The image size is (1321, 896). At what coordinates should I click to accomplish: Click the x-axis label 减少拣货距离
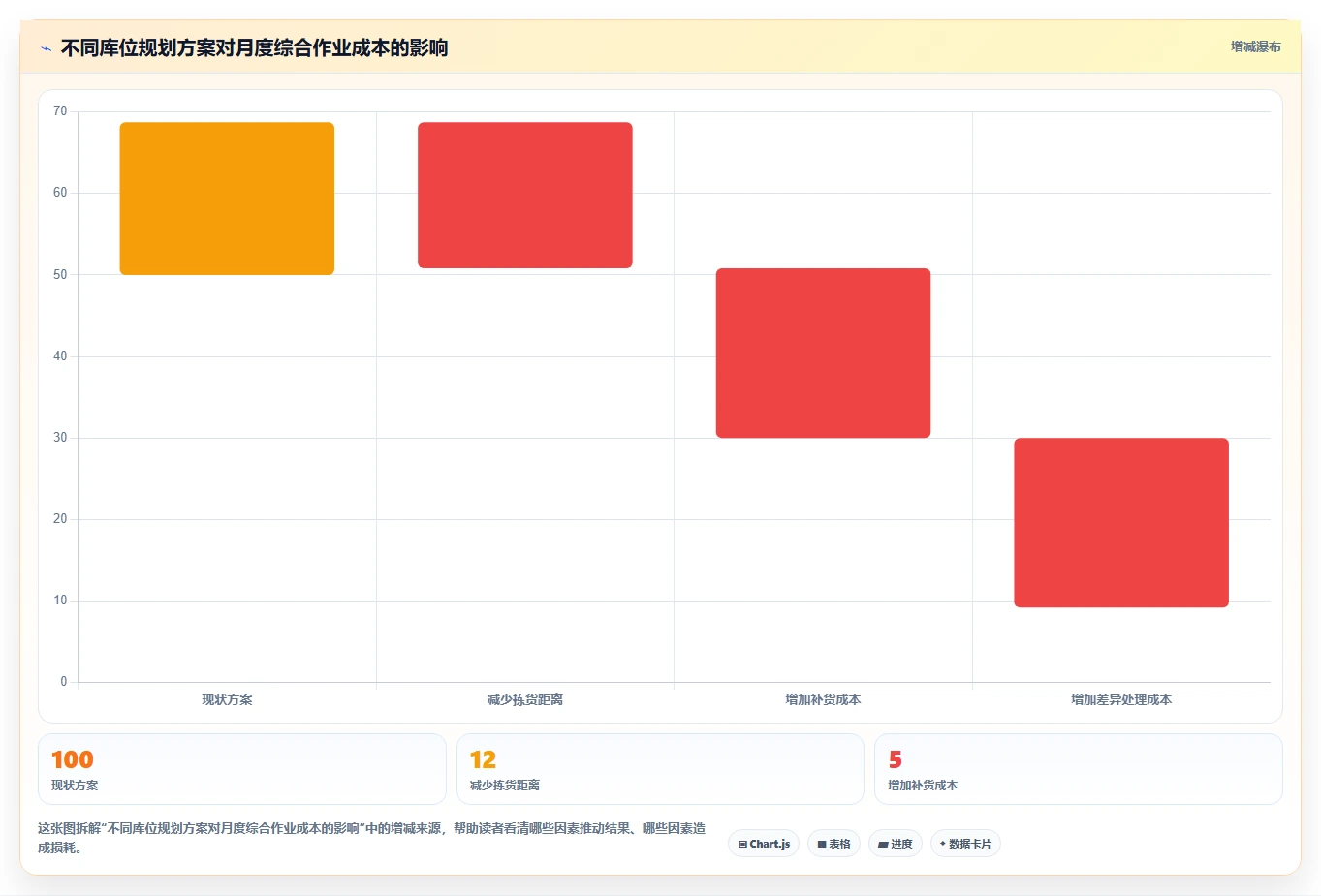pos(525,699)
